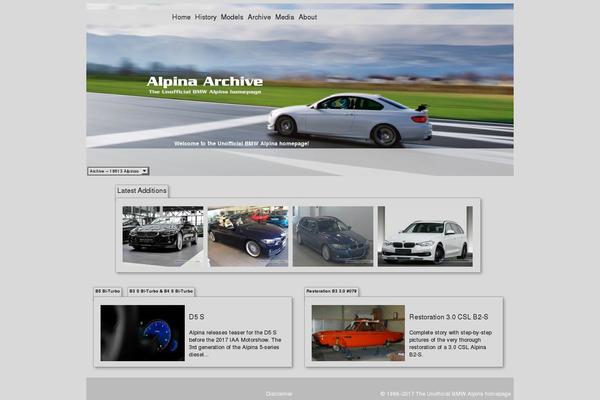600x400 pixels.
Task: View the orange CSL restoration photo
Action: tap(358, 333)
